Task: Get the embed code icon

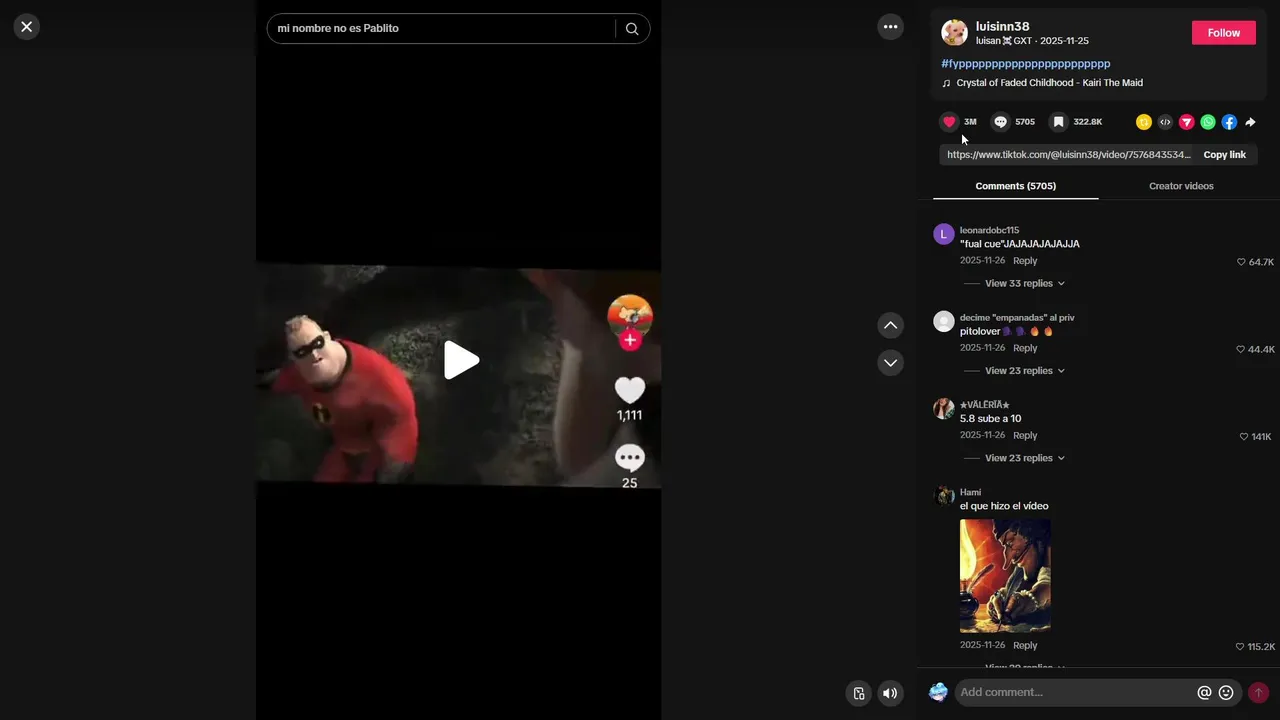Action: [x=1165, y=122]
